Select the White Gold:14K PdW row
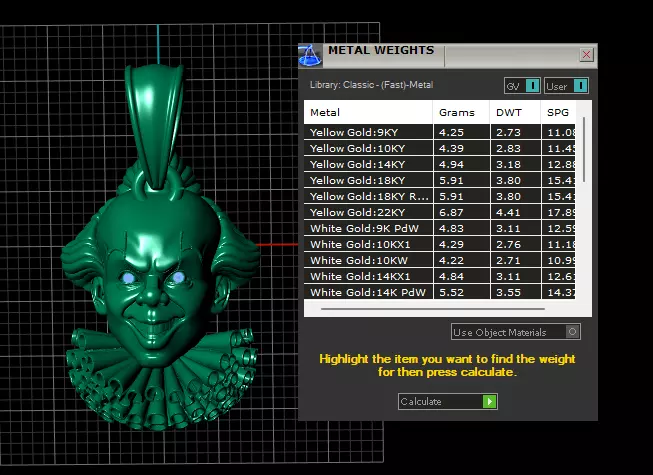This screenshot has height=475, width=653. pyautogui.click(x=440, y=292)
